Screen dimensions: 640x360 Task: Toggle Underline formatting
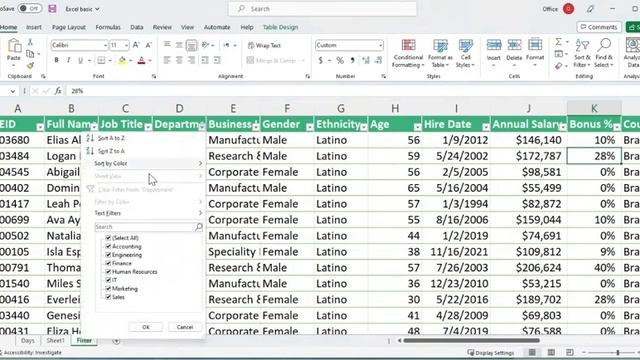(x=80, y=60)
